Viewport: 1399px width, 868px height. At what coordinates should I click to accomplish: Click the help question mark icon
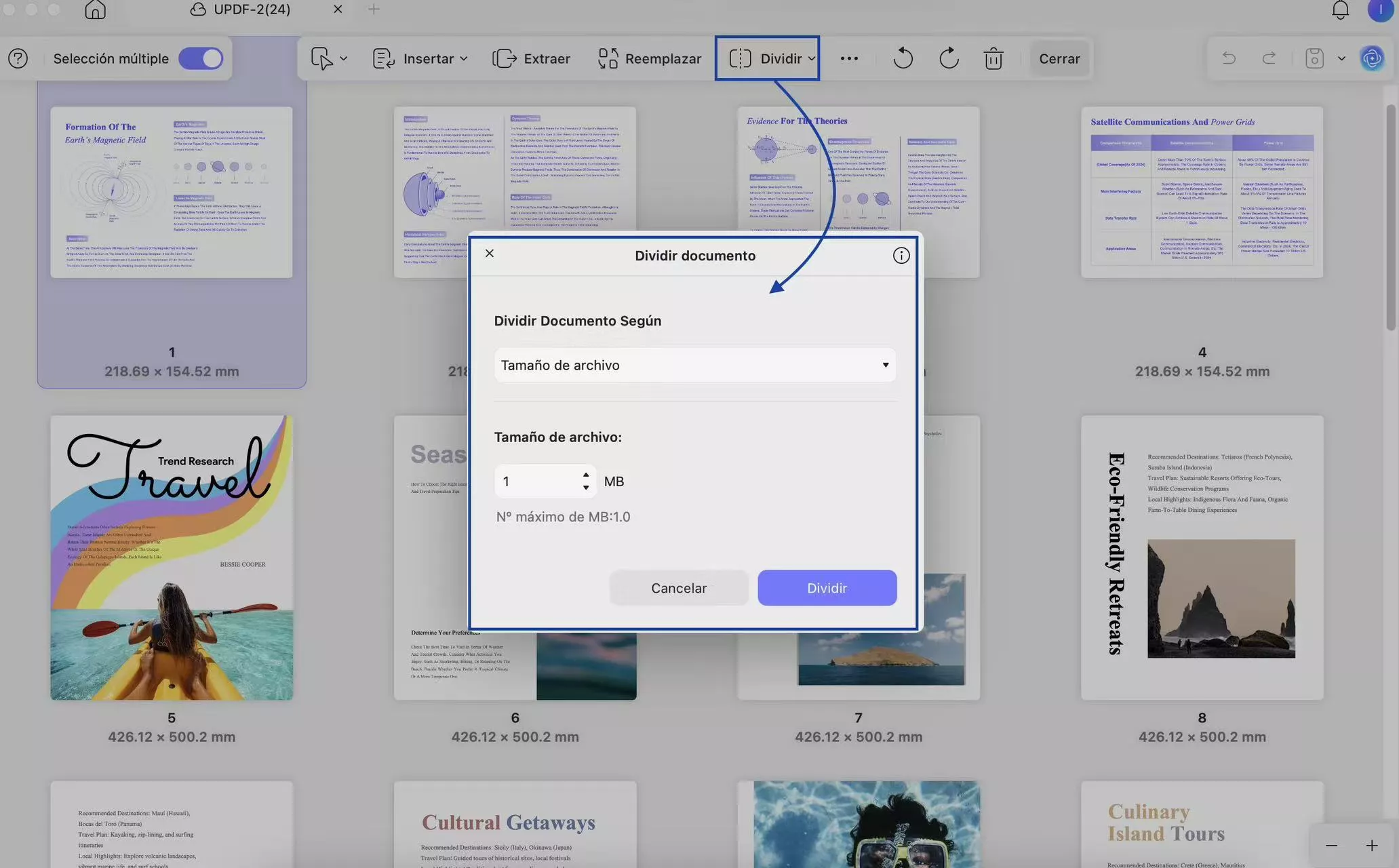pyautogui.click(x=18, y=58)
